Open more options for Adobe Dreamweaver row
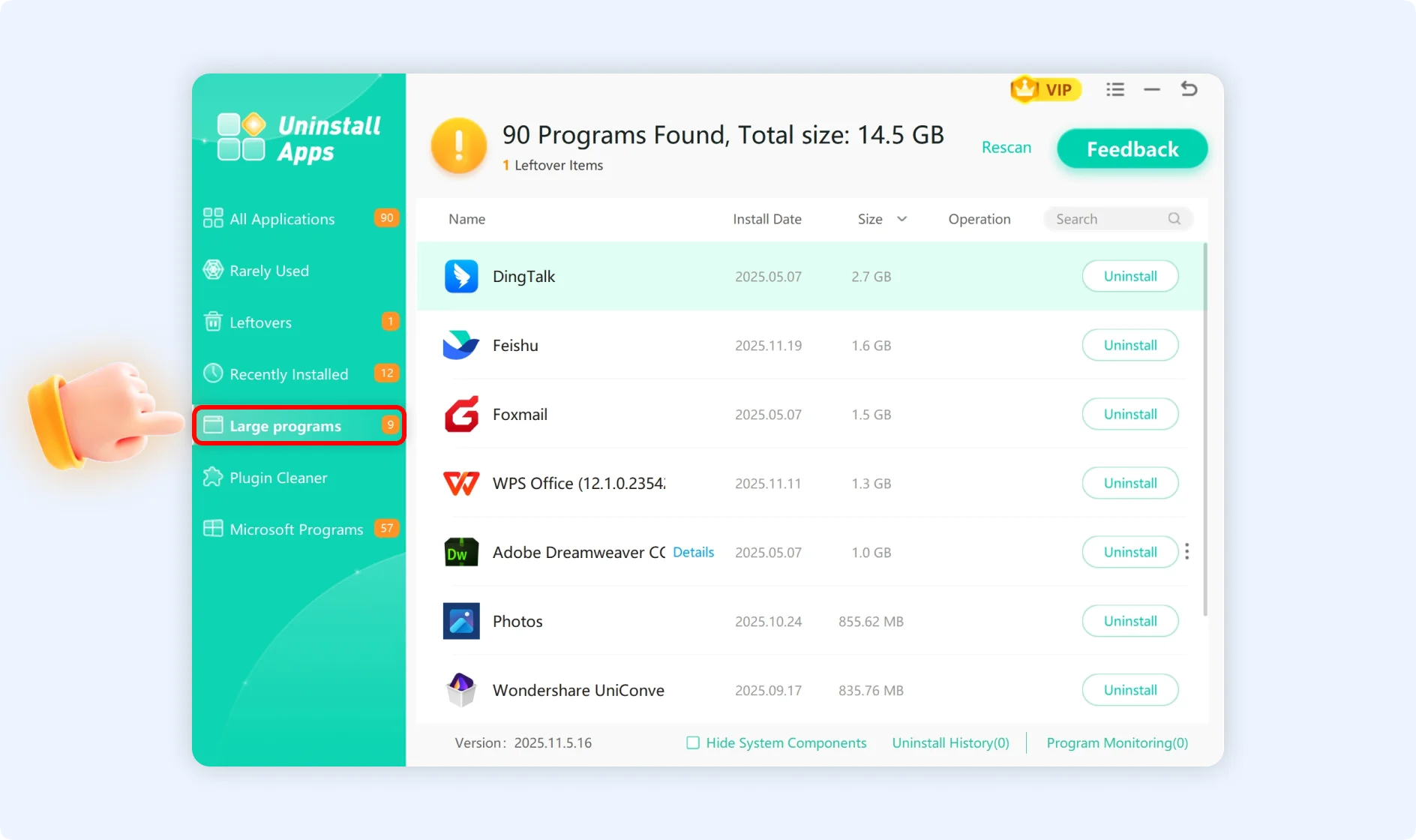Viewport: 1416px width, 840px height. tap(1186, 552)
